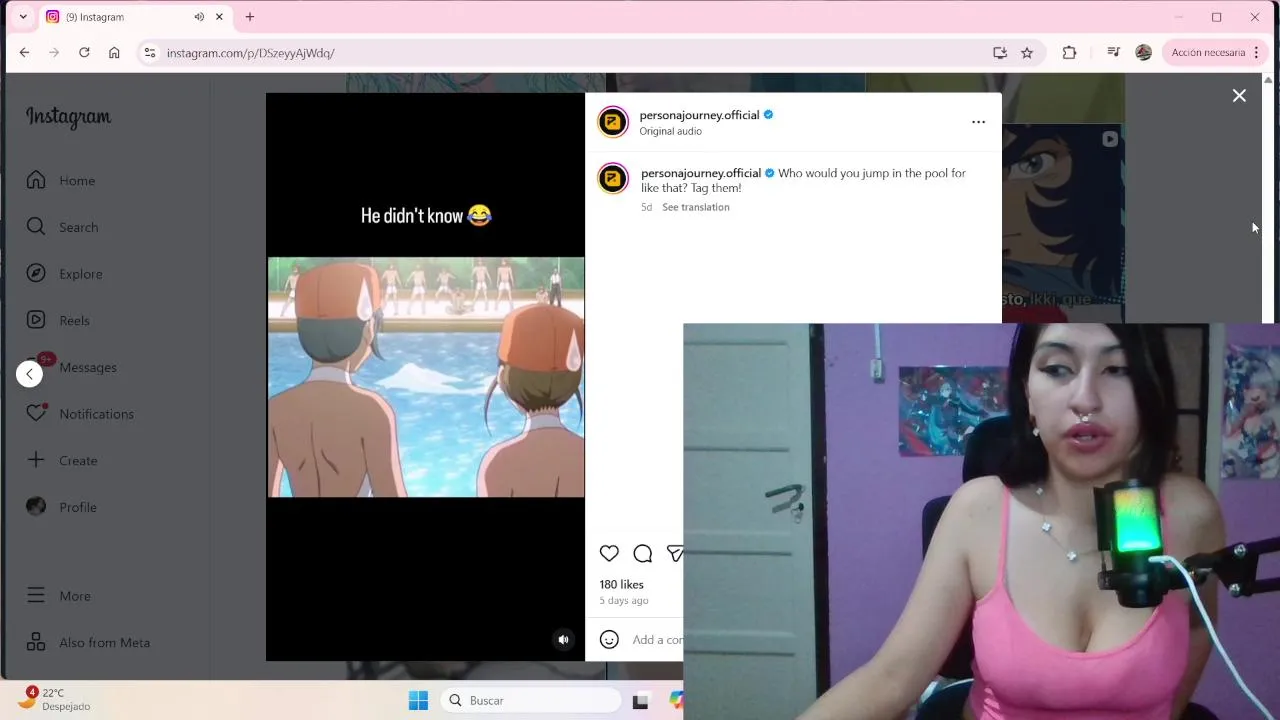Open Reels from the sidebar

click(x=58, y=320)
